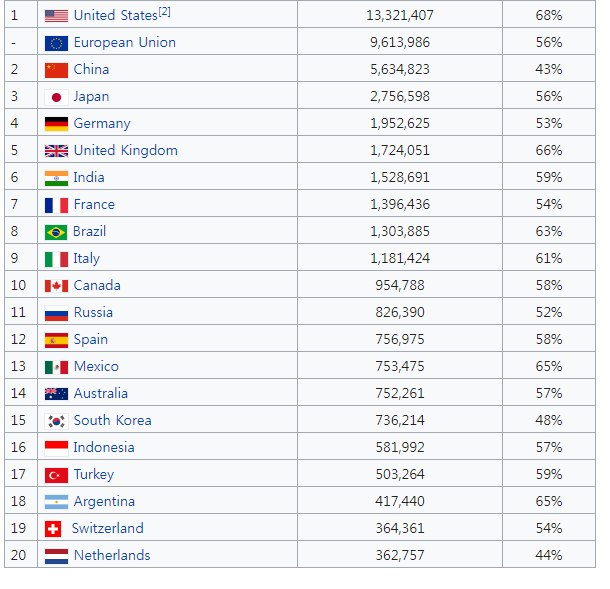Go to the Australia link

[101, 393]
